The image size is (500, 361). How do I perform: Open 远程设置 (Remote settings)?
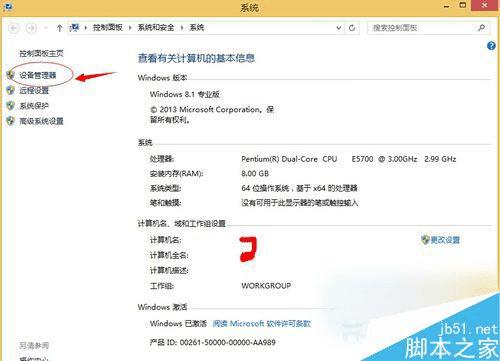[34, 90]
